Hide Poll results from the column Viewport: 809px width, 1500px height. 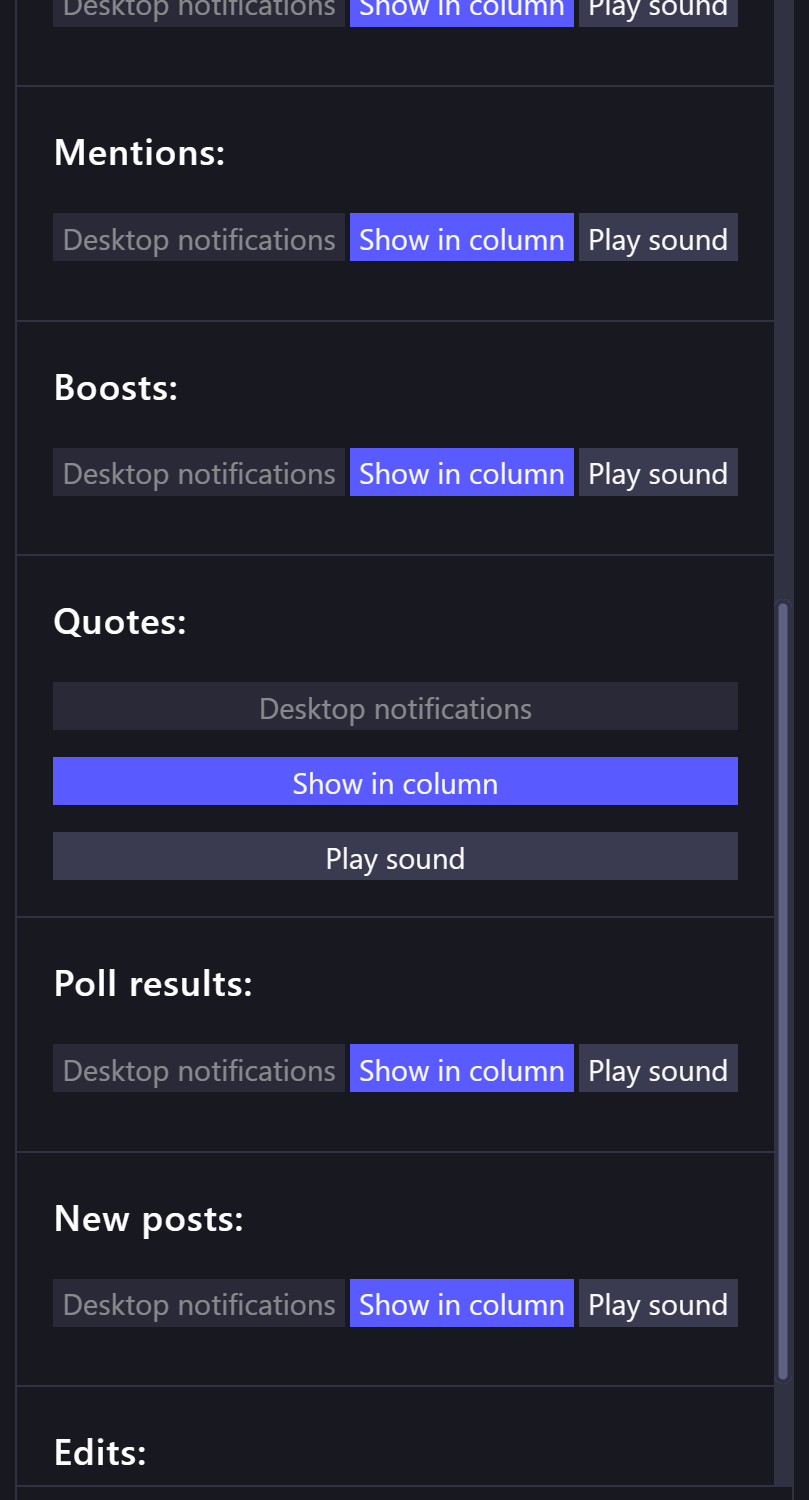pos(461,1069)
